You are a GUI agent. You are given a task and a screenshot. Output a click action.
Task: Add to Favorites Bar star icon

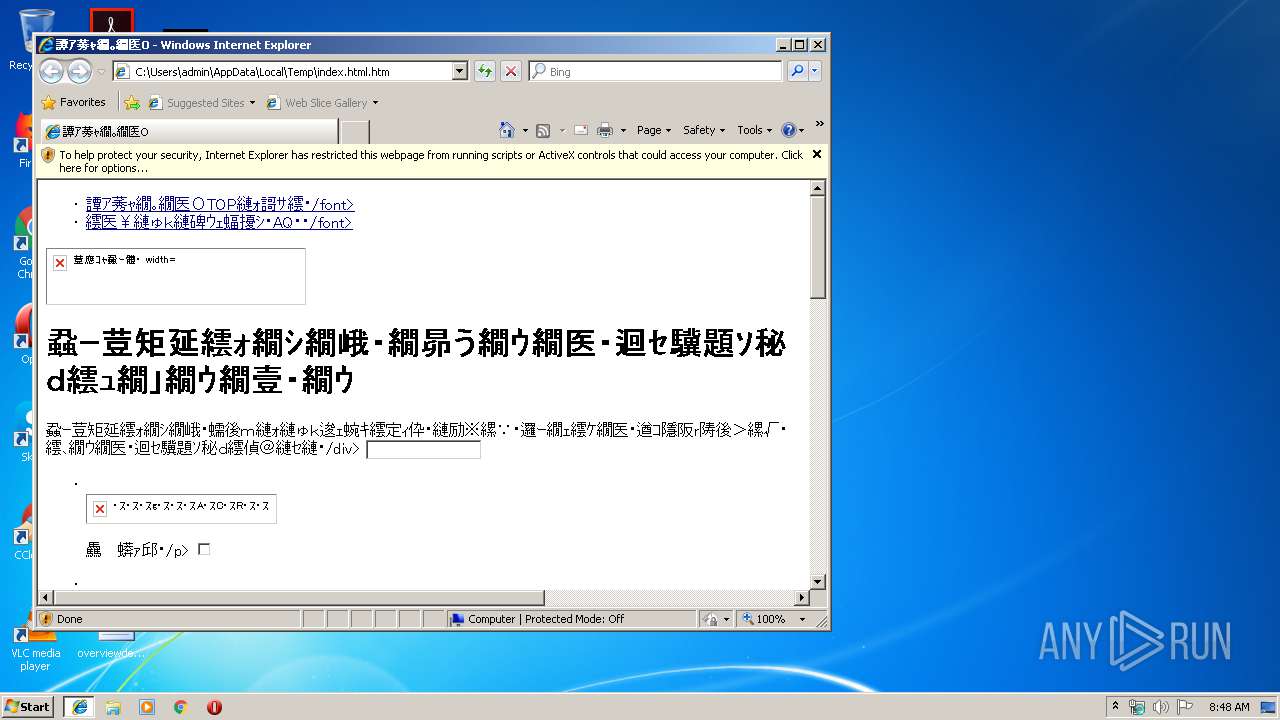point(131,102)
